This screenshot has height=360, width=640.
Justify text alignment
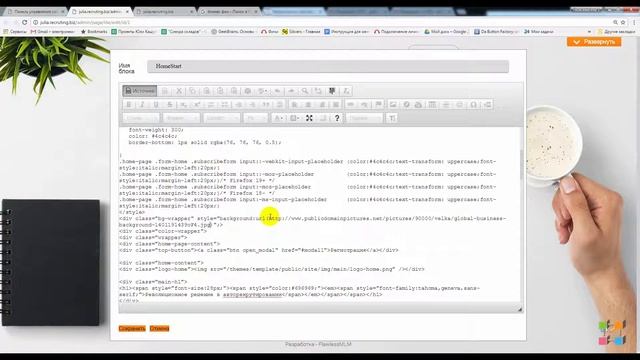click(x=336, y=104)
